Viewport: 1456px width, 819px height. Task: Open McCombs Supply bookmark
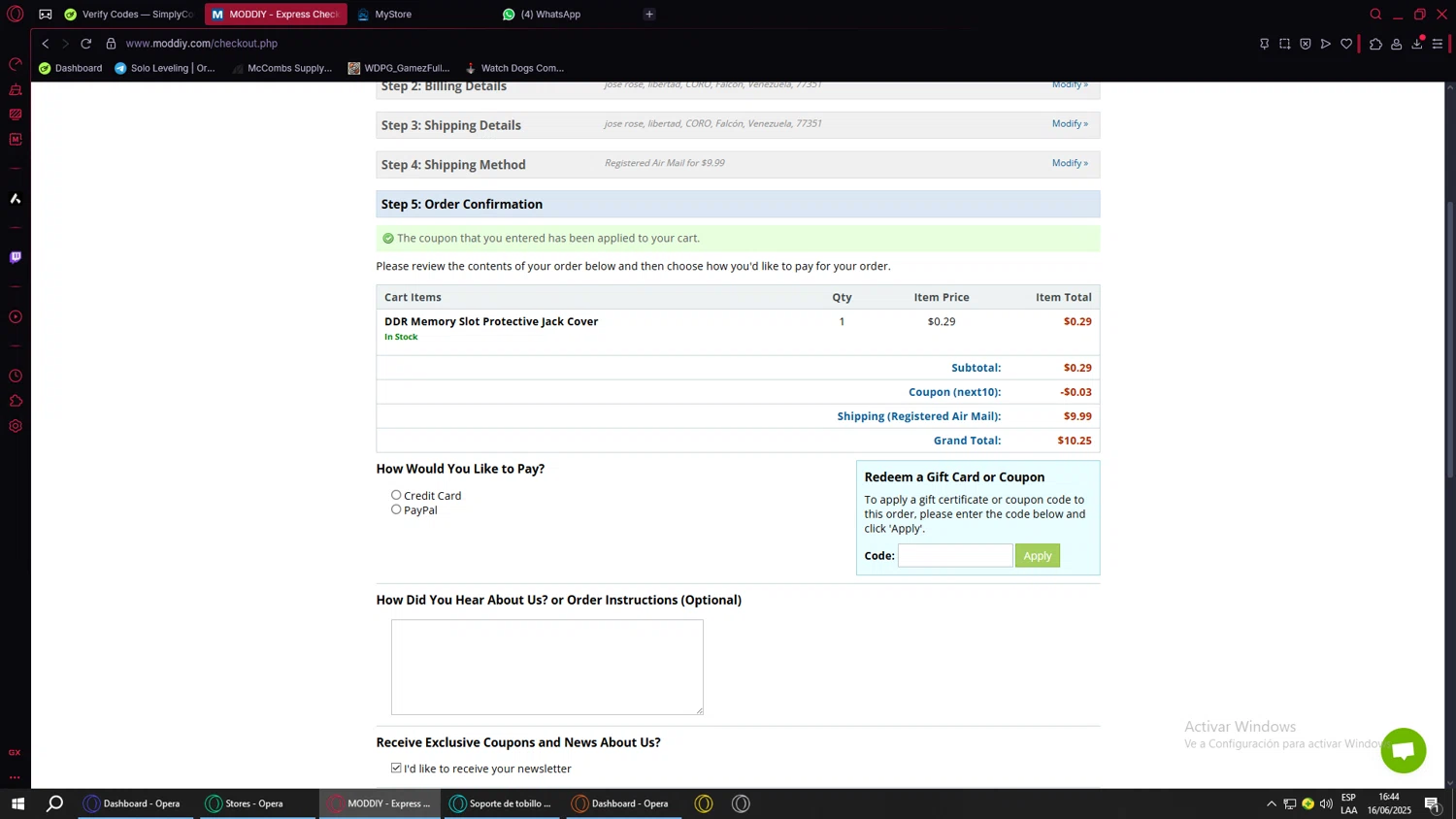click(x=281, y=68)
